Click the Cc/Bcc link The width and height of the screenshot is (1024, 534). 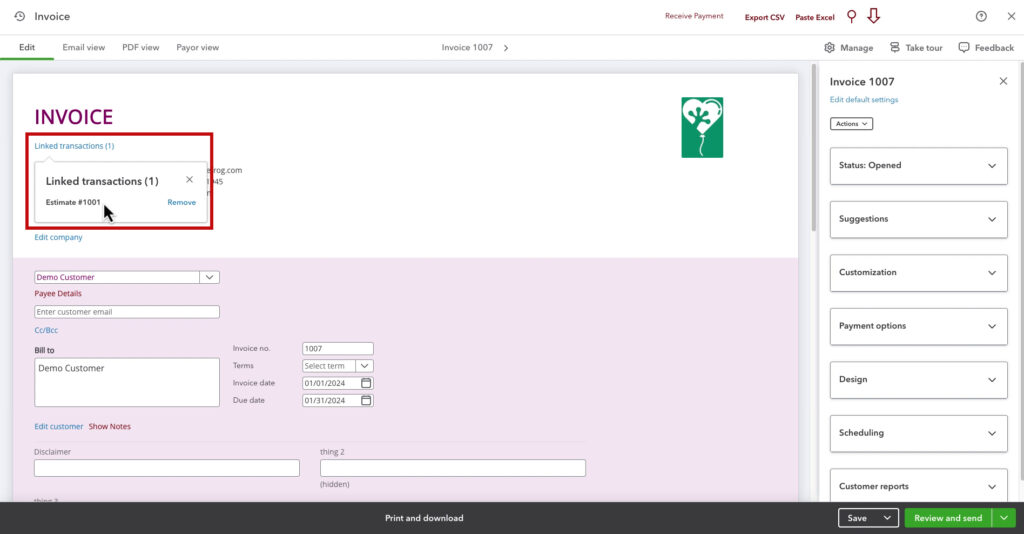pyautogui.click(x=46, y=330)
